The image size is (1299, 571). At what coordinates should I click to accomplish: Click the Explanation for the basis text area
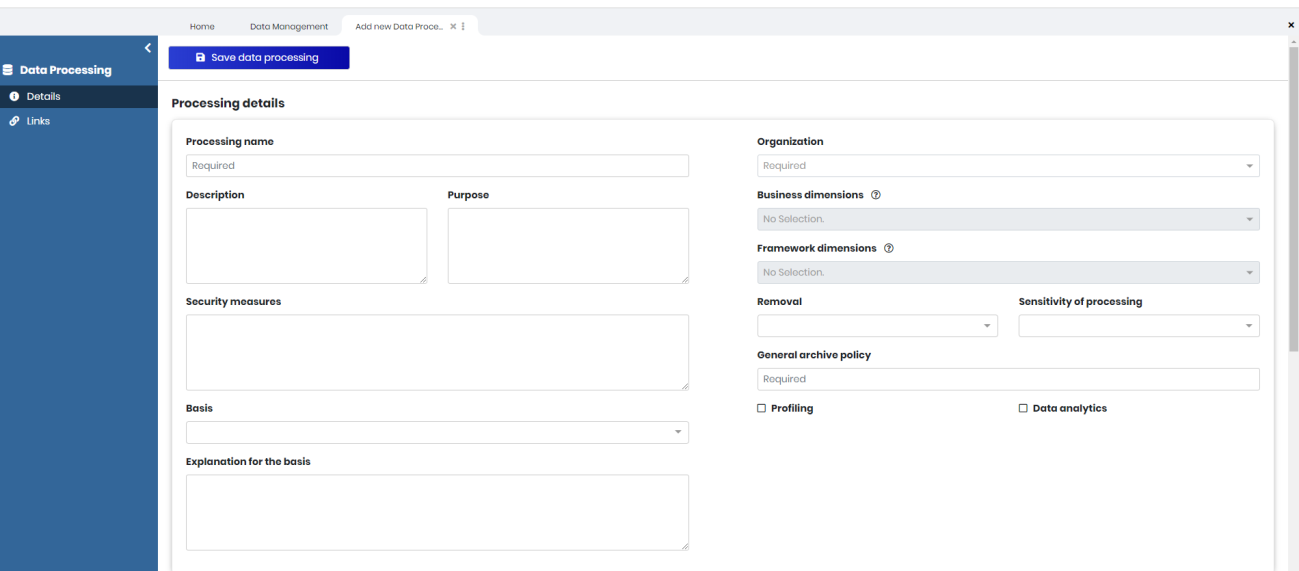pyautogui.click(x=437, y=512)
